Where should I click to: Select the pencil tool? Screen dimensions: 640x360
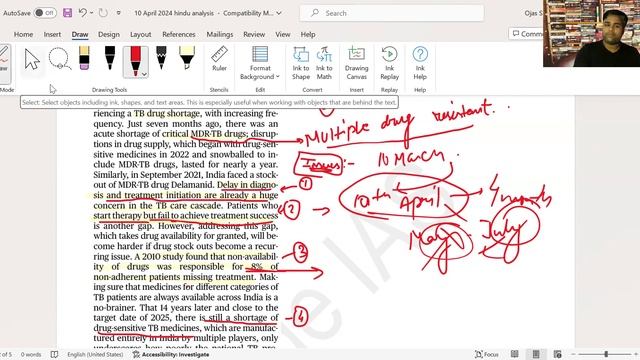click(x=161, y=58)
